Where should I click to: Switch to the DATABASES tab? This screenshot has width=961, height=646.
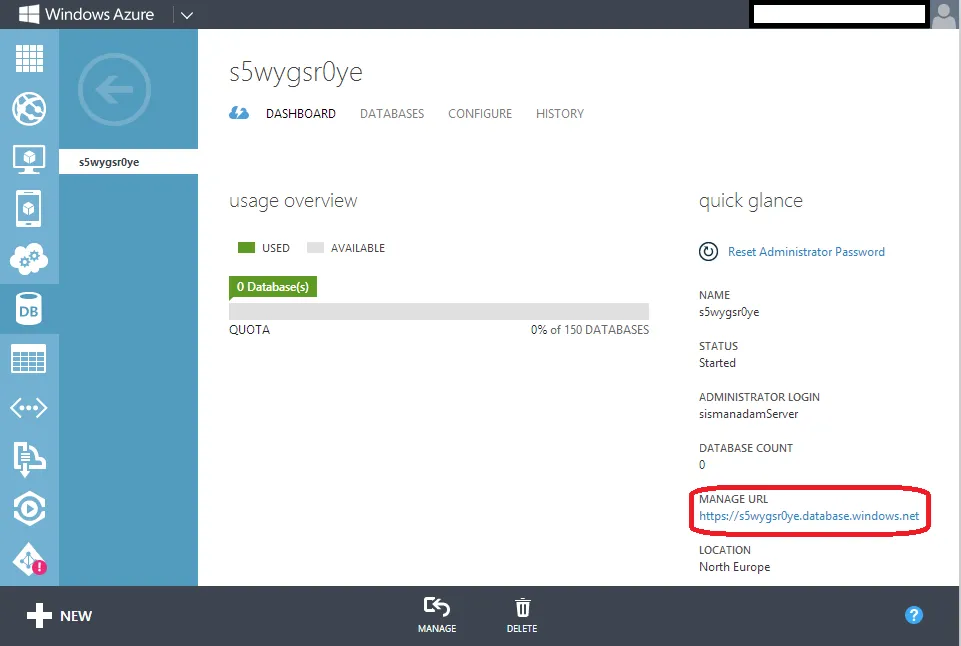392,114
